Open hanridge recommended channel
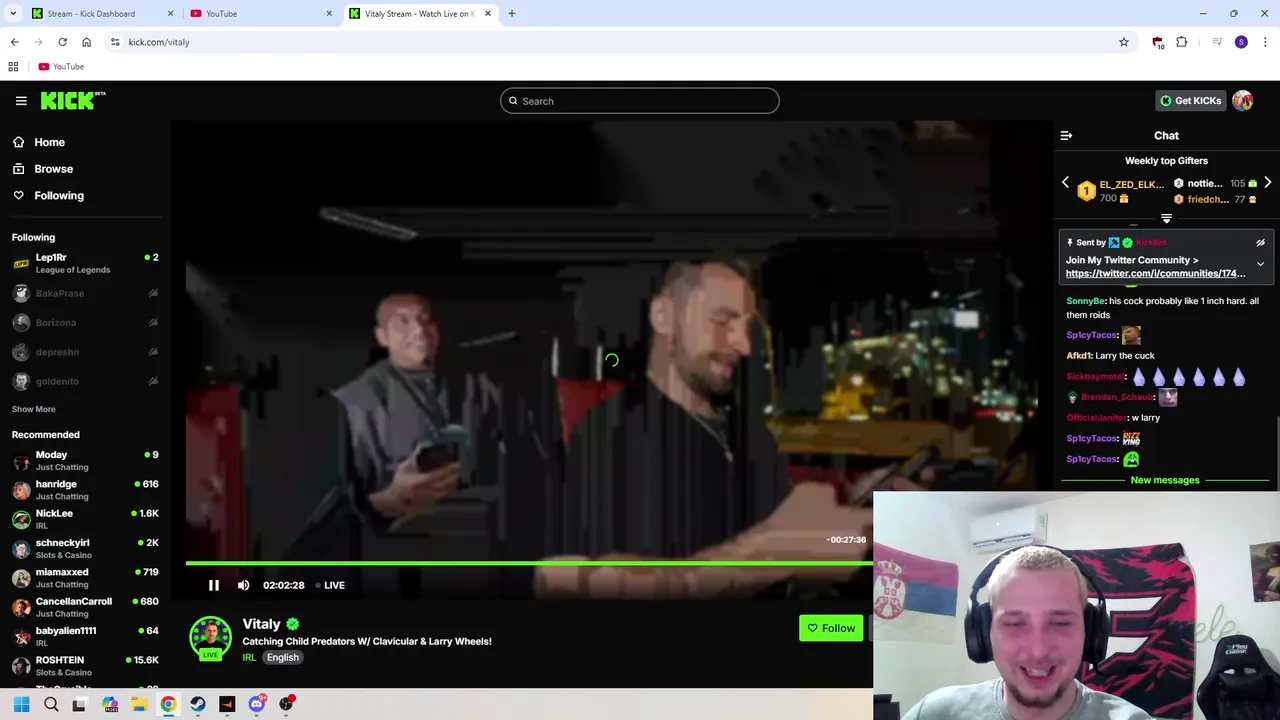This screenshot has width=1280, height=720. tap(85, 490)
